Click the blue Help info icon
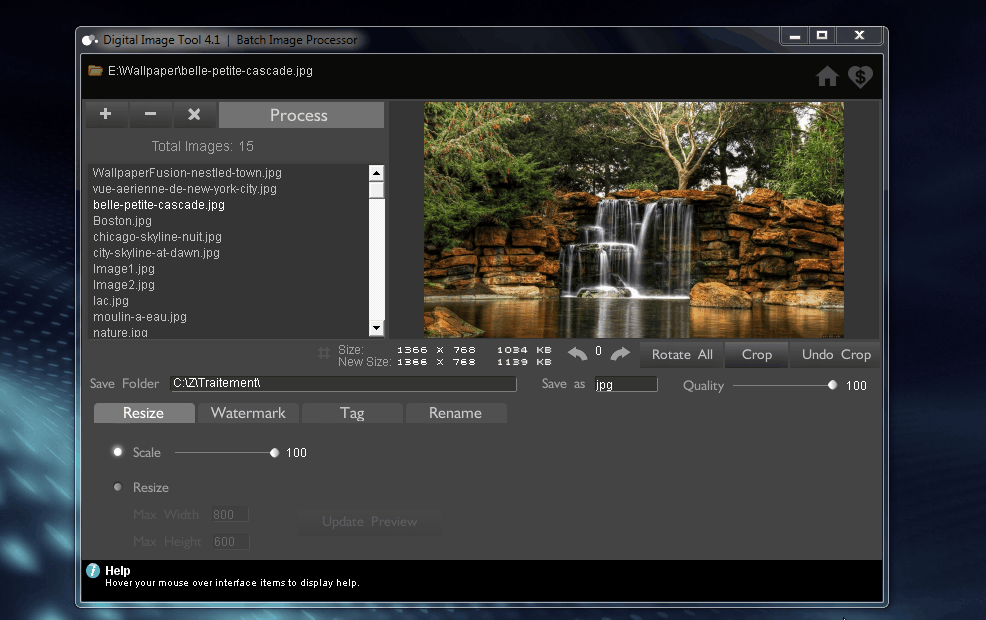The image size is (986, 620). tap(93, 570)
